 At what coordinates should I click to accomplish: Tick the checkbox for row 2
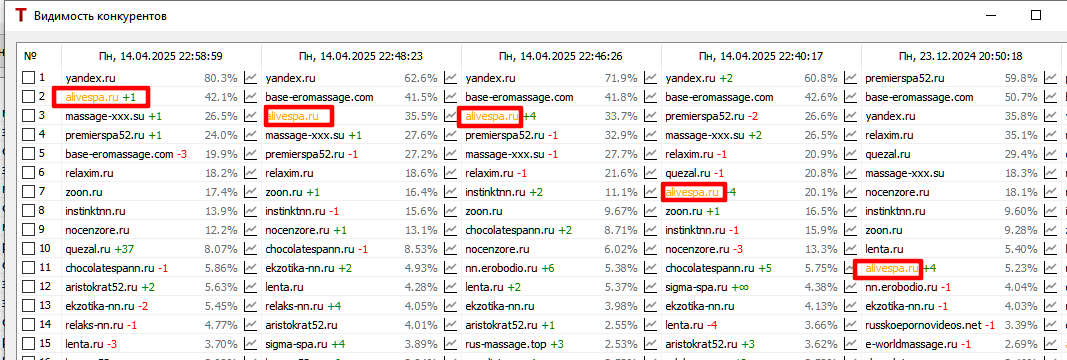27,97
